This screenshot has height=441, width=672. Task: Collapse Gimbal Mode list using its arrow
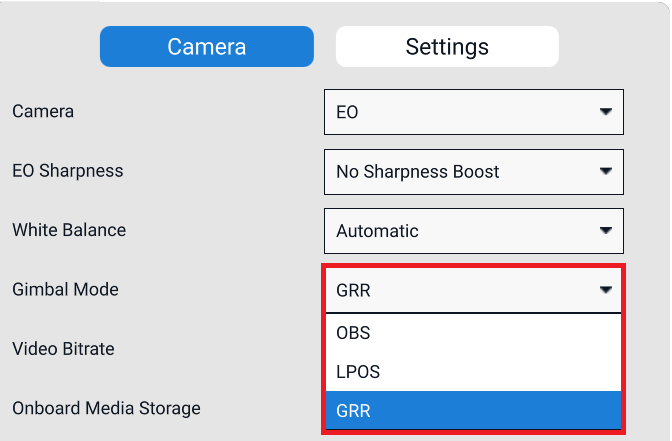[x=605, y=290]
